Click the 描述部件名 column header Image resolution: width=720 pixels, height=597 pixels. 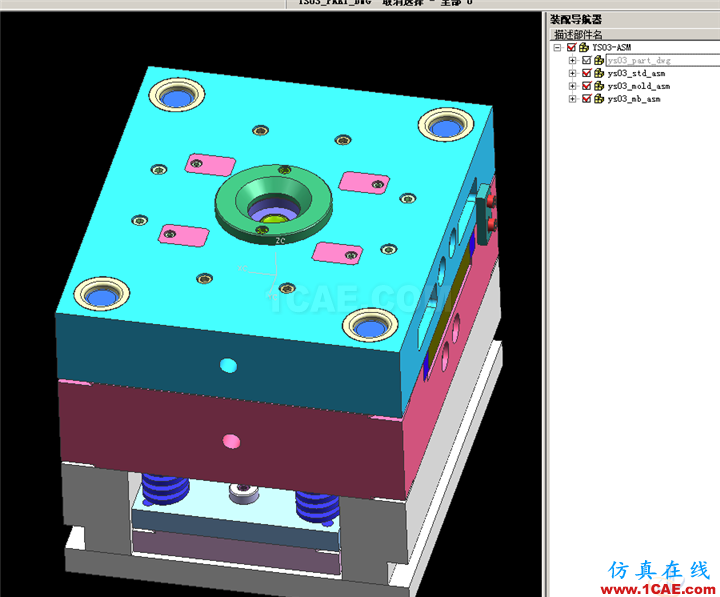pos(635,34)
